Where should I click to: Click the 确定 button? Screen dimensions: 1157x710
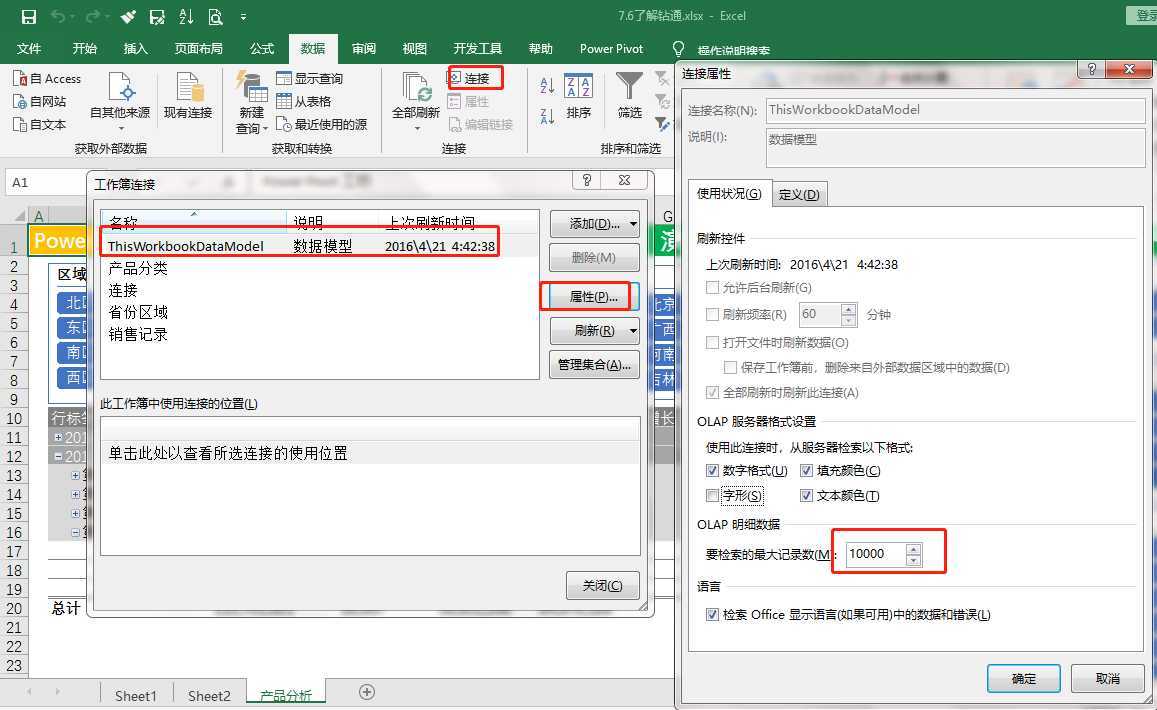point(1023,678)
